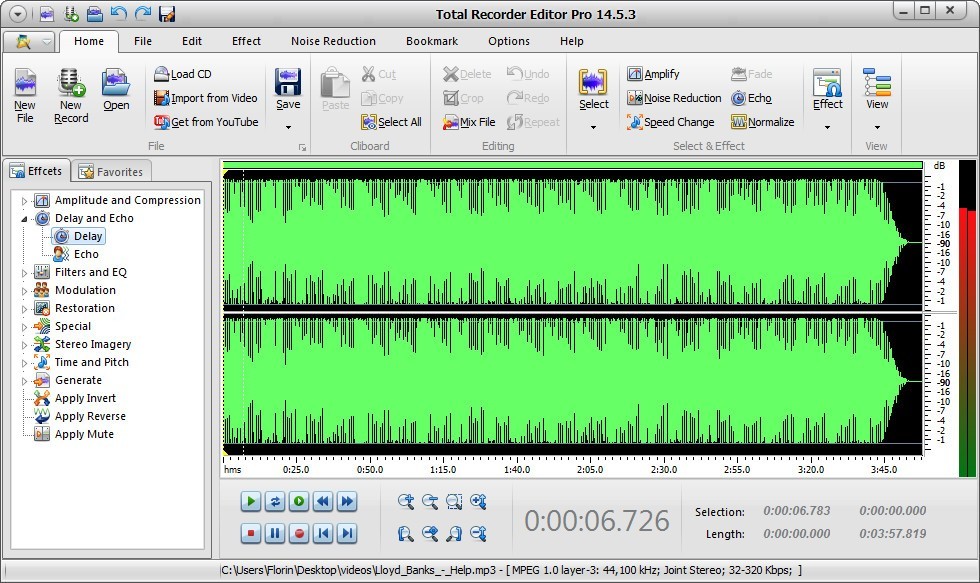Play the audio file
This screenshot has height=583, width=980.
(251, 502)
